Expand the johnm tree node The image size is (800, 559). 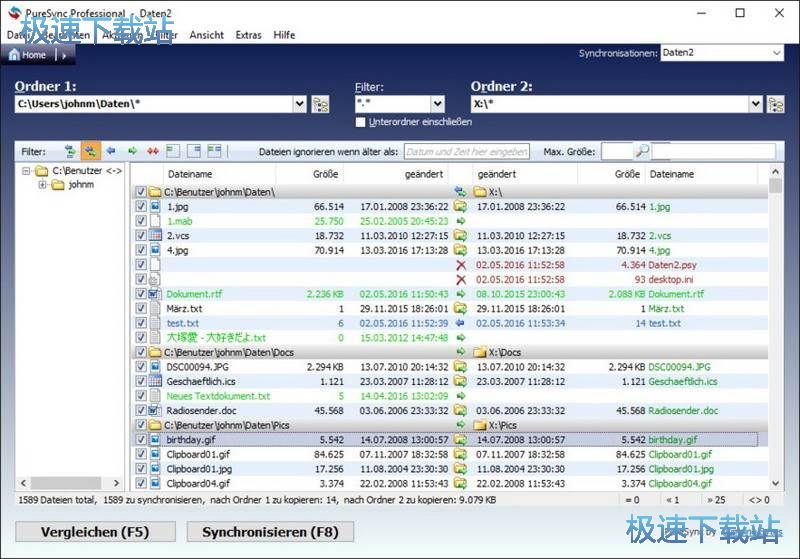pos(42,185)
